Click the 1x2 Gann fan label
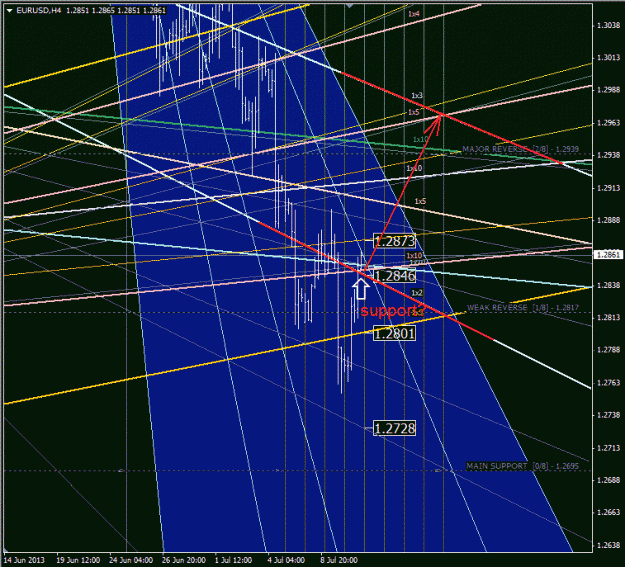625x567 pixels. click(417, 293)
